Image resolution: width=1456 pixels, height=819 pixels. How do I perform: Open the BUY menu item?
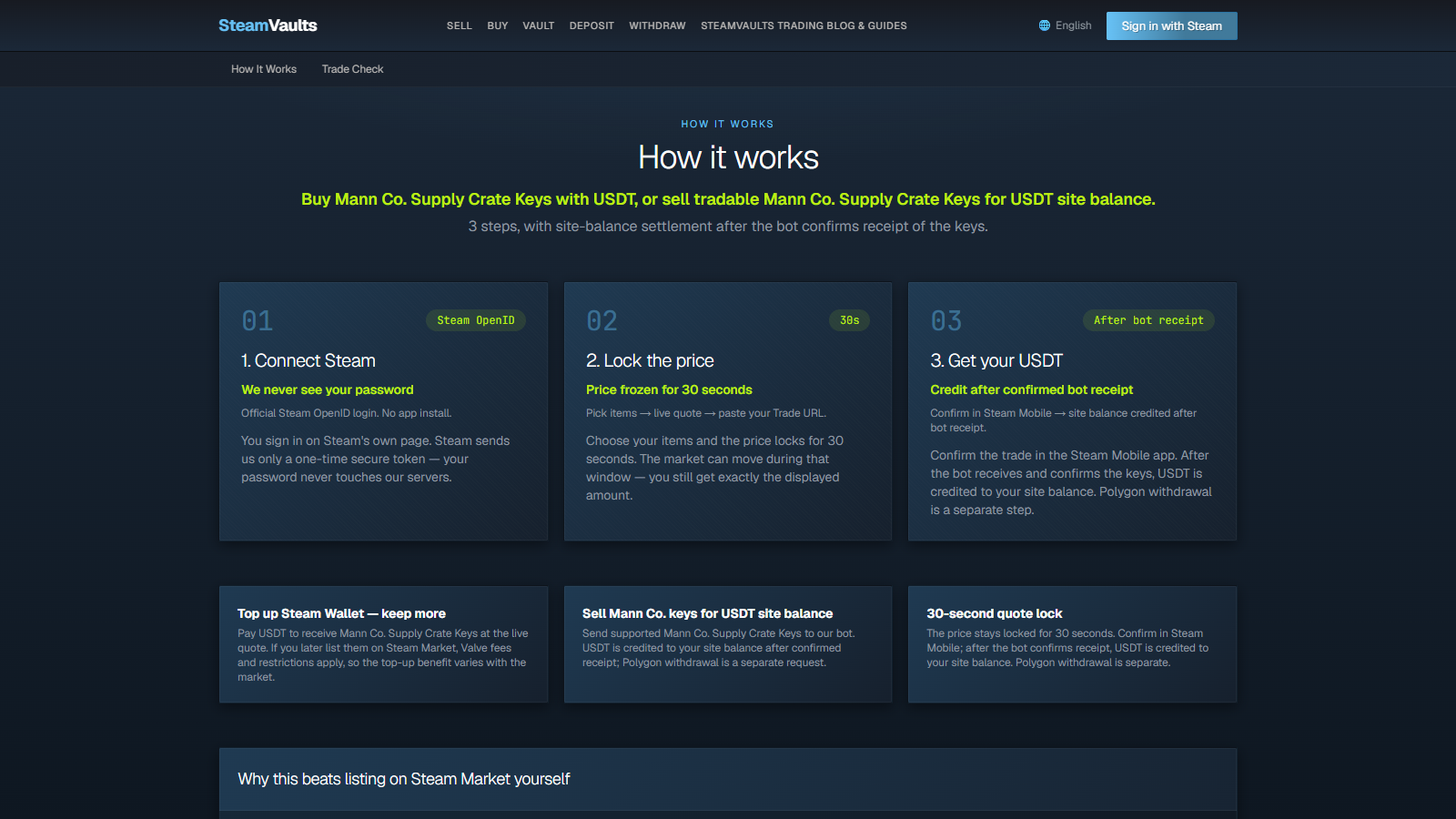coord(498,25)
